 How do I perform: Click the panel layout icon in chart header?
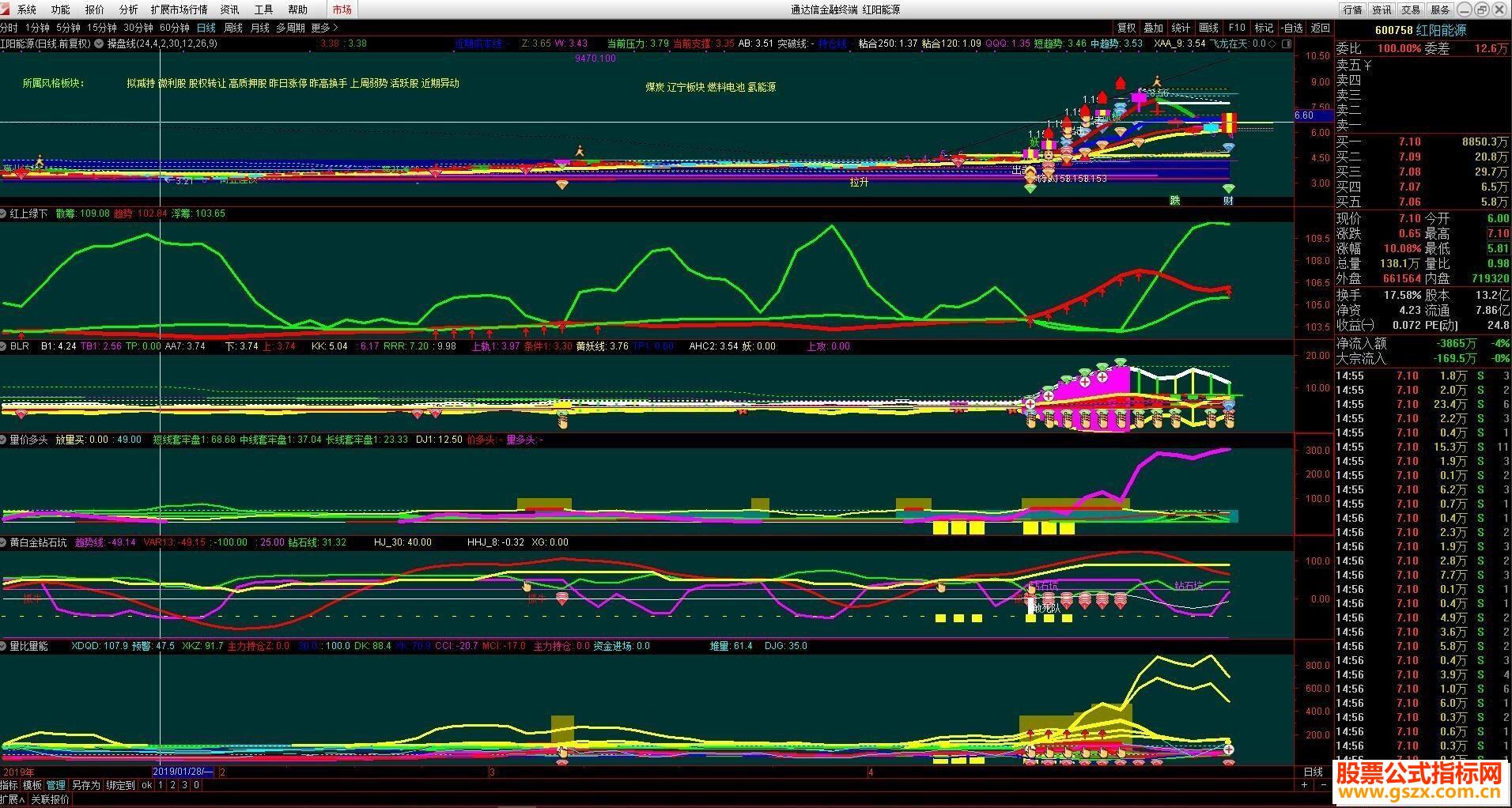coord(1286,44)
